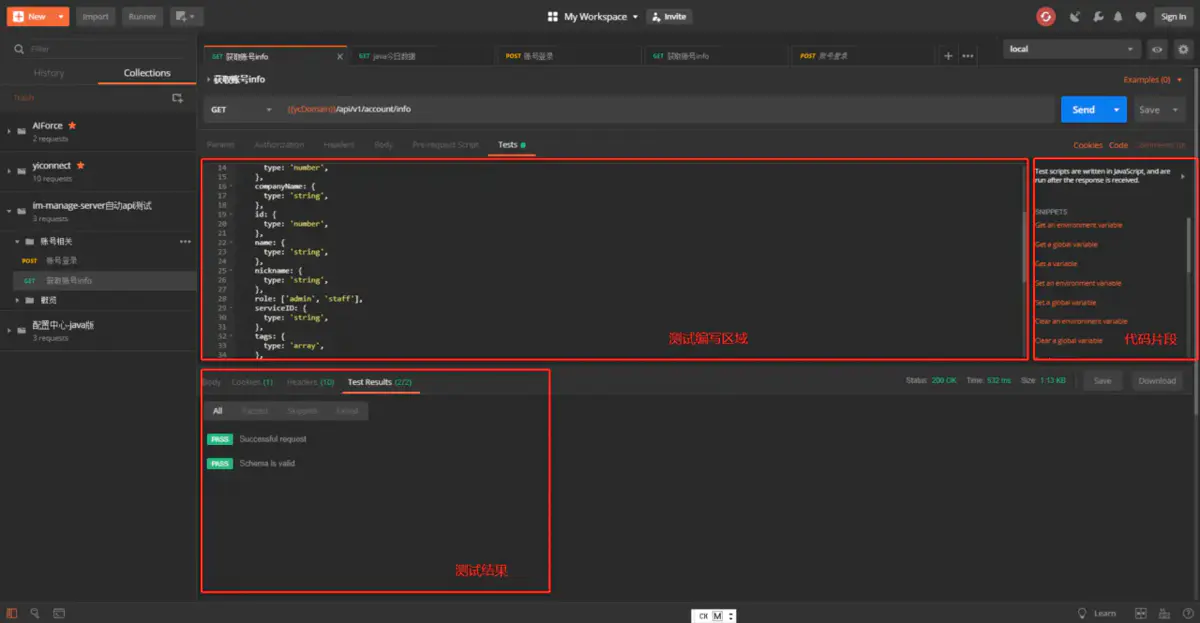Open the local environment dropdown
Viewport: 1200px width, 623px height.
tap(1072, 49)
